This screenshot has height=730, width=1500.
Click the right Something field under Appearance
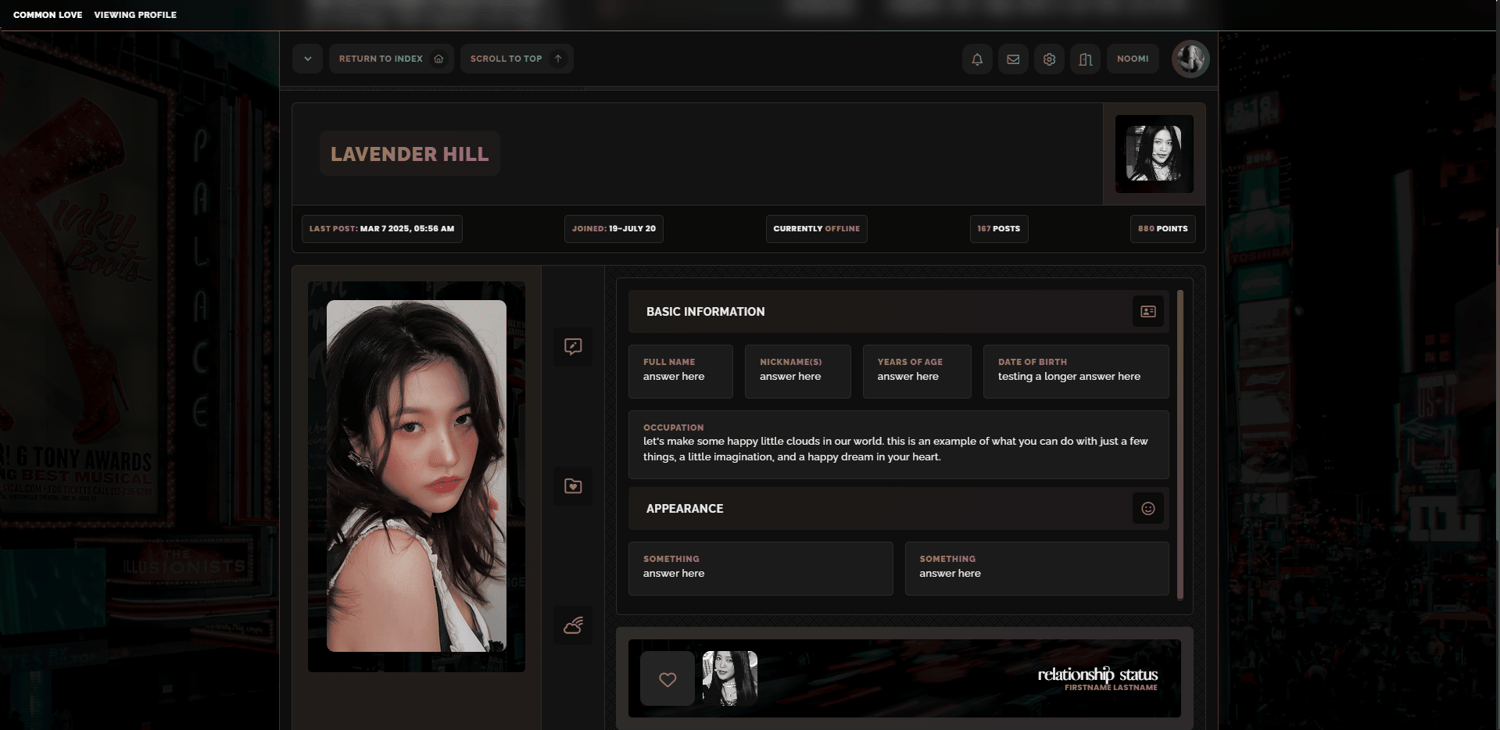(x=1037, y=569)
